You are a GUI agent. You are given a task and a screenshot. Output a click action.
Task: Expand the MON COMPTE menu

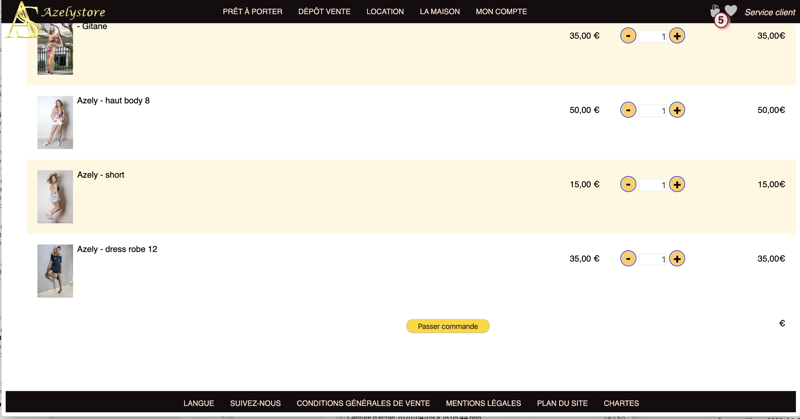coord(501,12)
